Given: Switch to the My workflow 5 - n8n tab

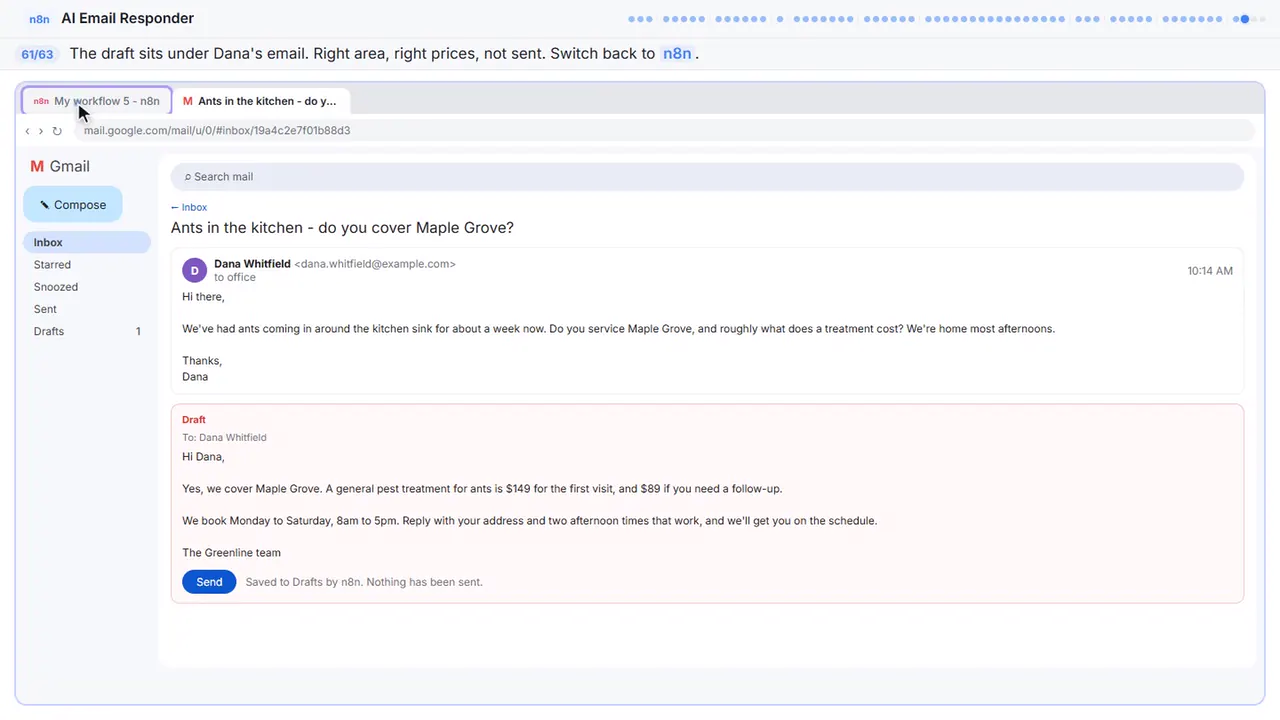Looking at the screenshot, I should click(97, 101).
